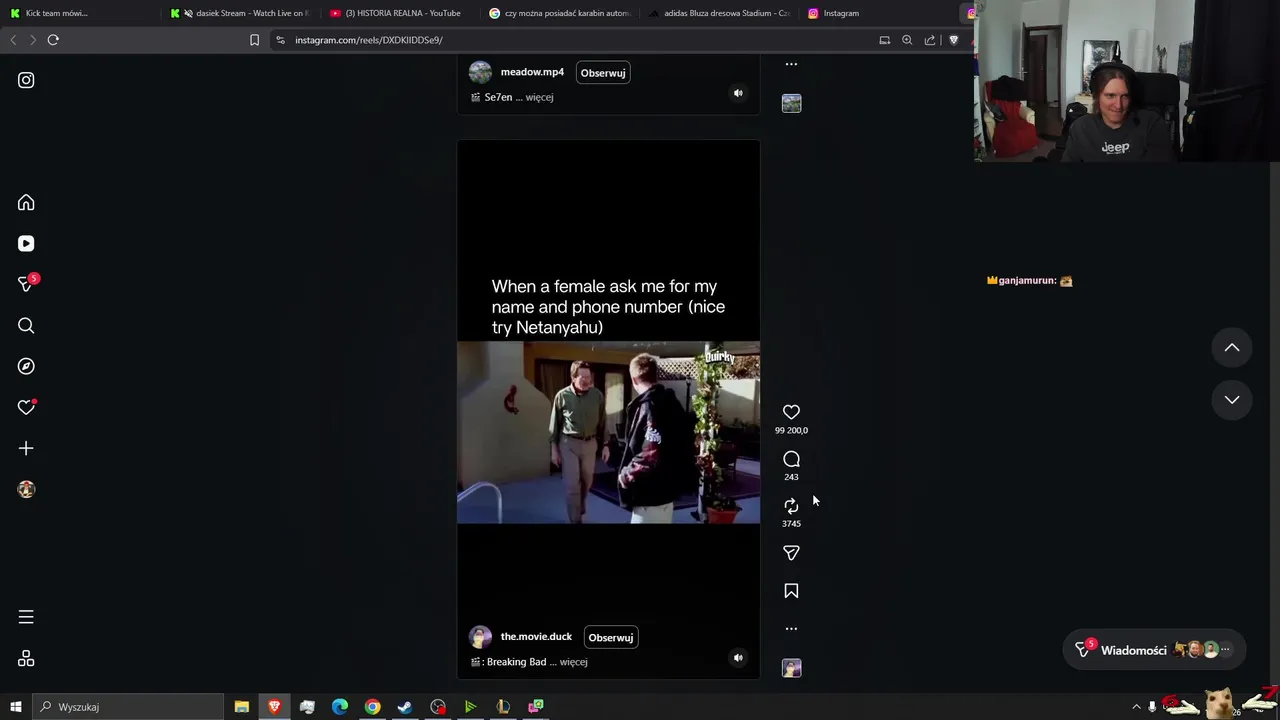Expand Breaking Bad caption with więcej
The width and height of the screenshot is (1280, 720).
[x=573, y=662]
